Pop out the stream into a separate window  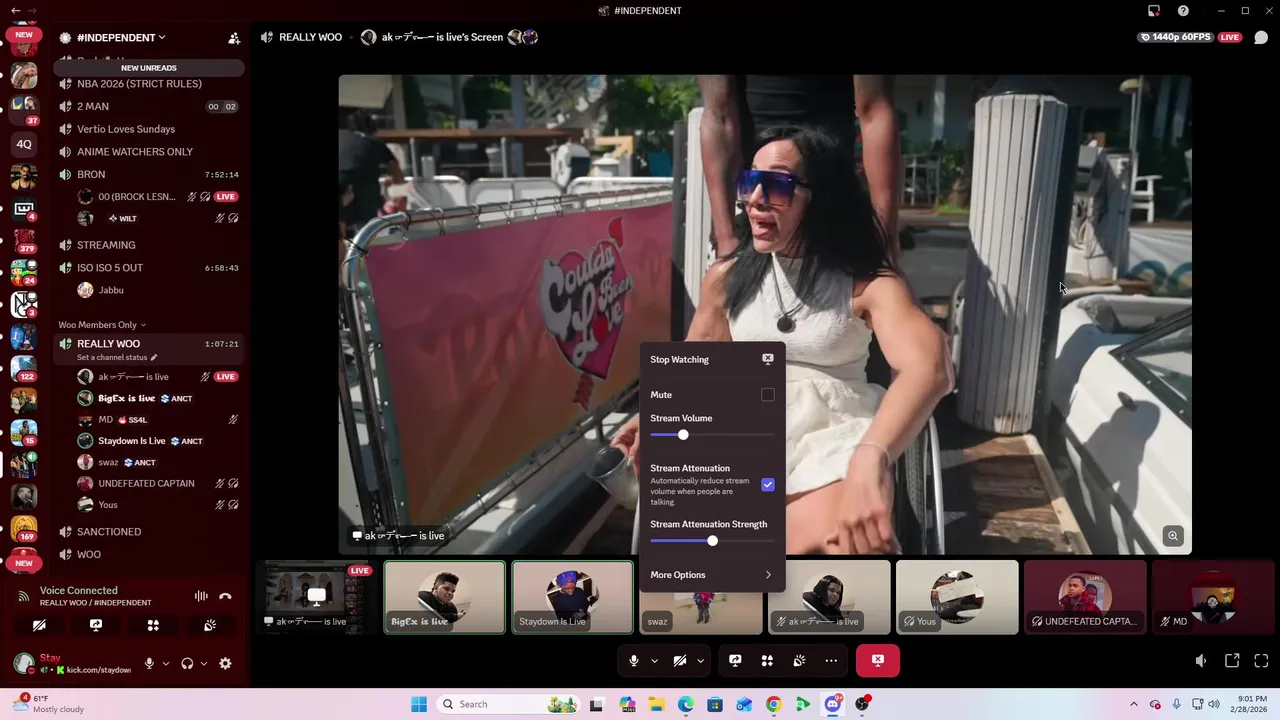(1232, 660)
